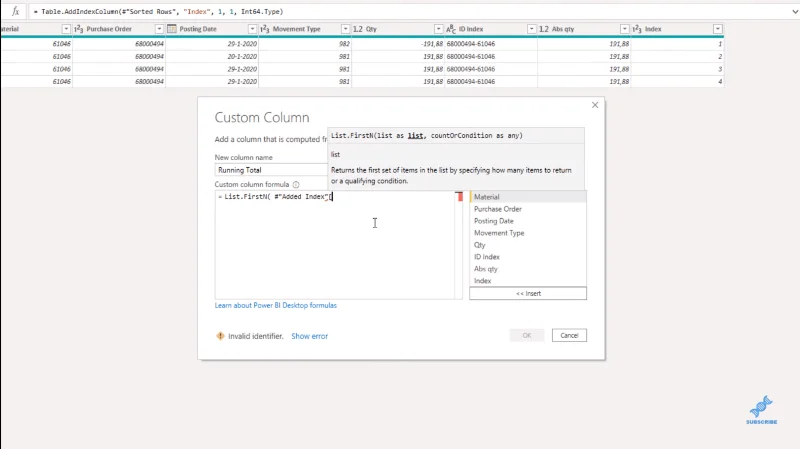This screenshot has width=800, height=449.
Task: Select the Purchase Order column header
Action: [119, 29]
